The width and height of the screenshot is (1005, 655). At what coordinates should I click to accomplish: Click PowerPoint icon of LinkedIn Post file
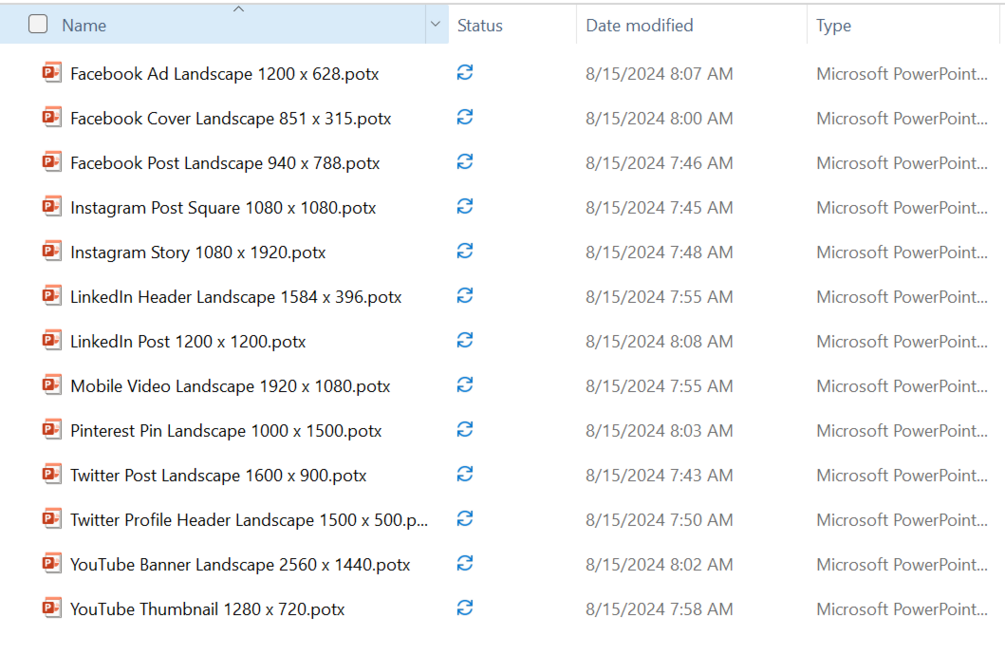click(52, 340)
